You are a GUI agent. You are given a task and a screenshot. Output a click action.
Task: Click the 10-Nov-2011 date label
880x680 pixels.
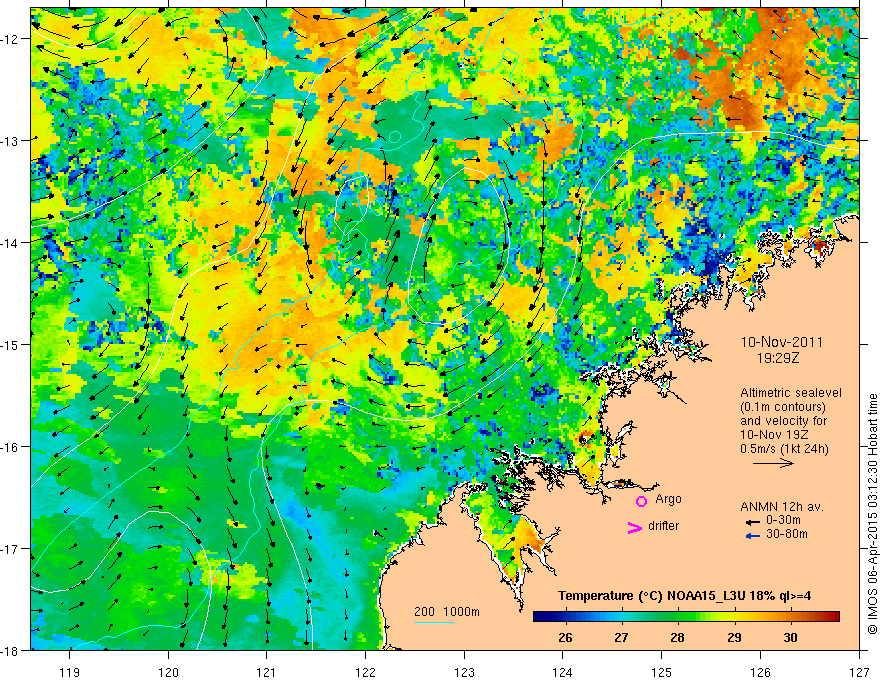pyautogui.click(x=782, y=342)
